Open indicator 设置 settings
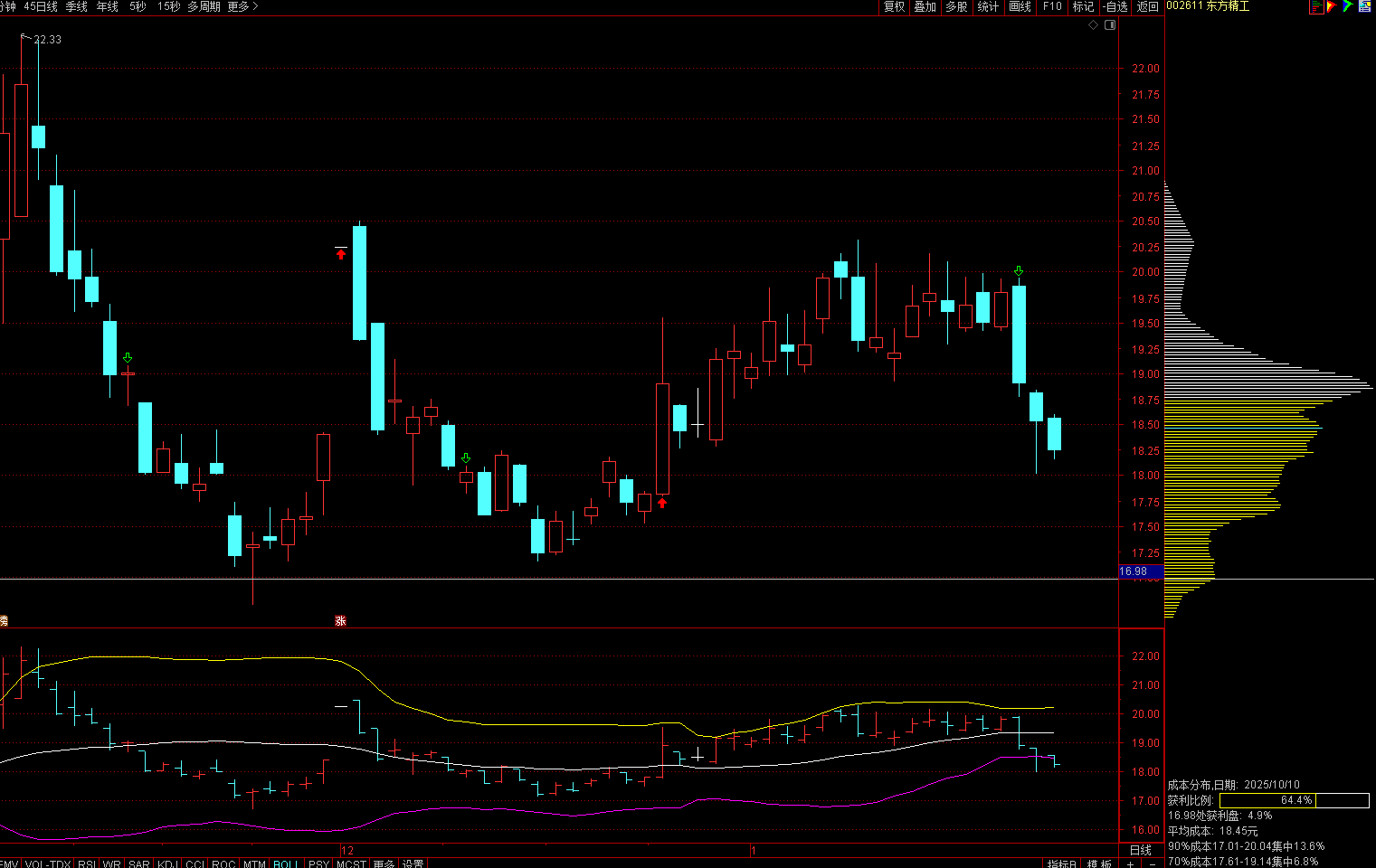This screenshot has width=1376, height=868. click(x=413, y=863)
